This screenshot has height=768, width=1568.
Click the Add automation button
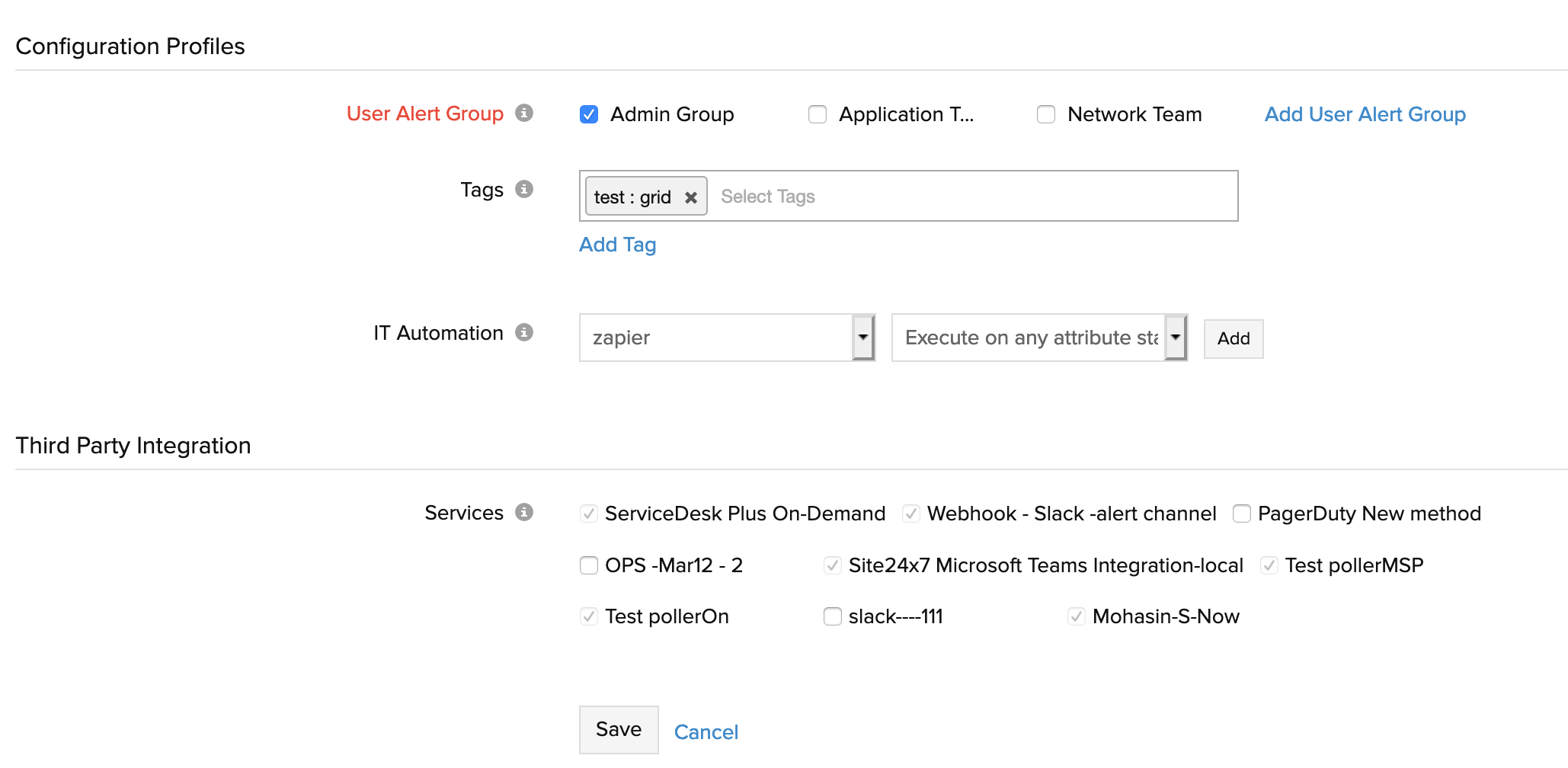click(x=1233, y=338)
